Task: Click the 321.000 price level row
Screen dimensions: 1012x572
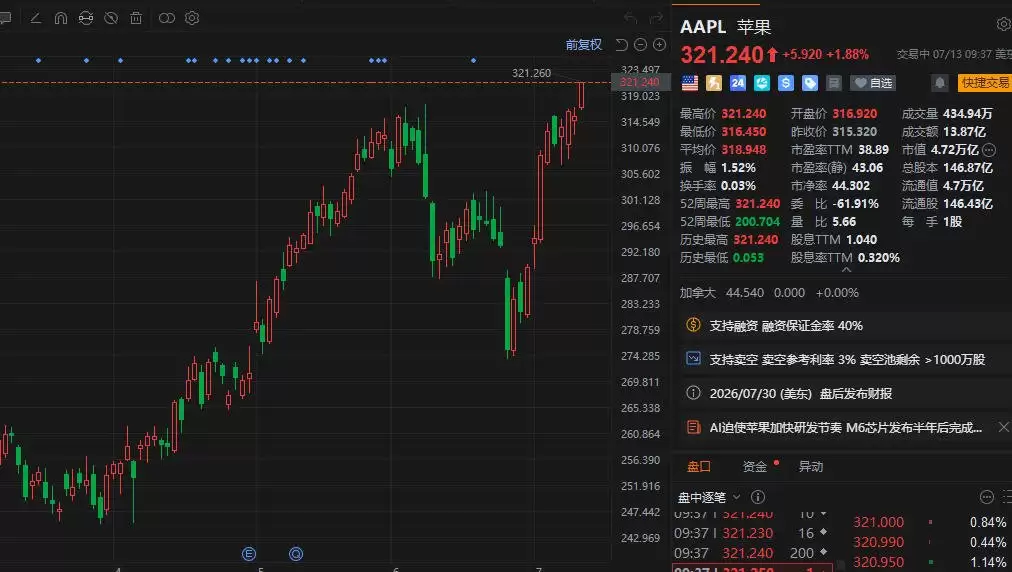Action: (x=929, y=522)
